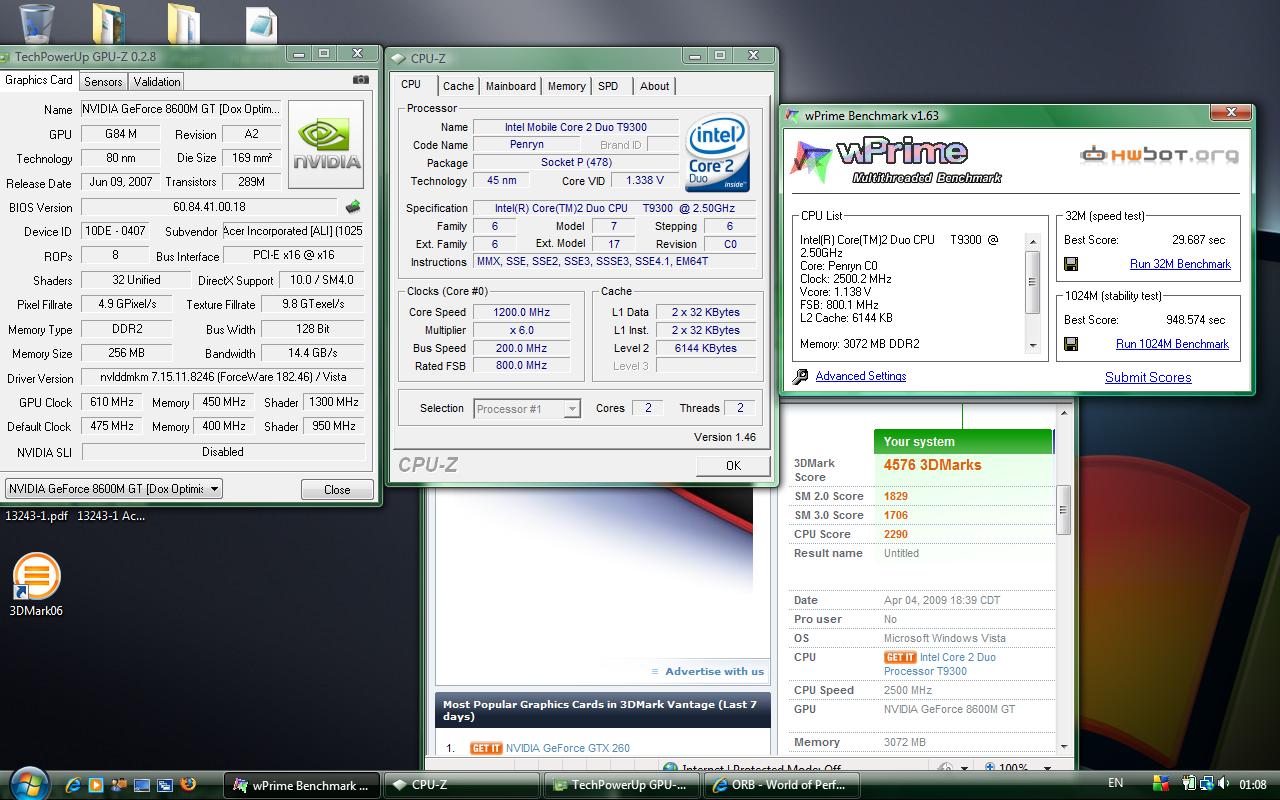Open the Memory tab in CPU-Z
Viewport: 1280px width, 800px height.
(x=566, y=86)
